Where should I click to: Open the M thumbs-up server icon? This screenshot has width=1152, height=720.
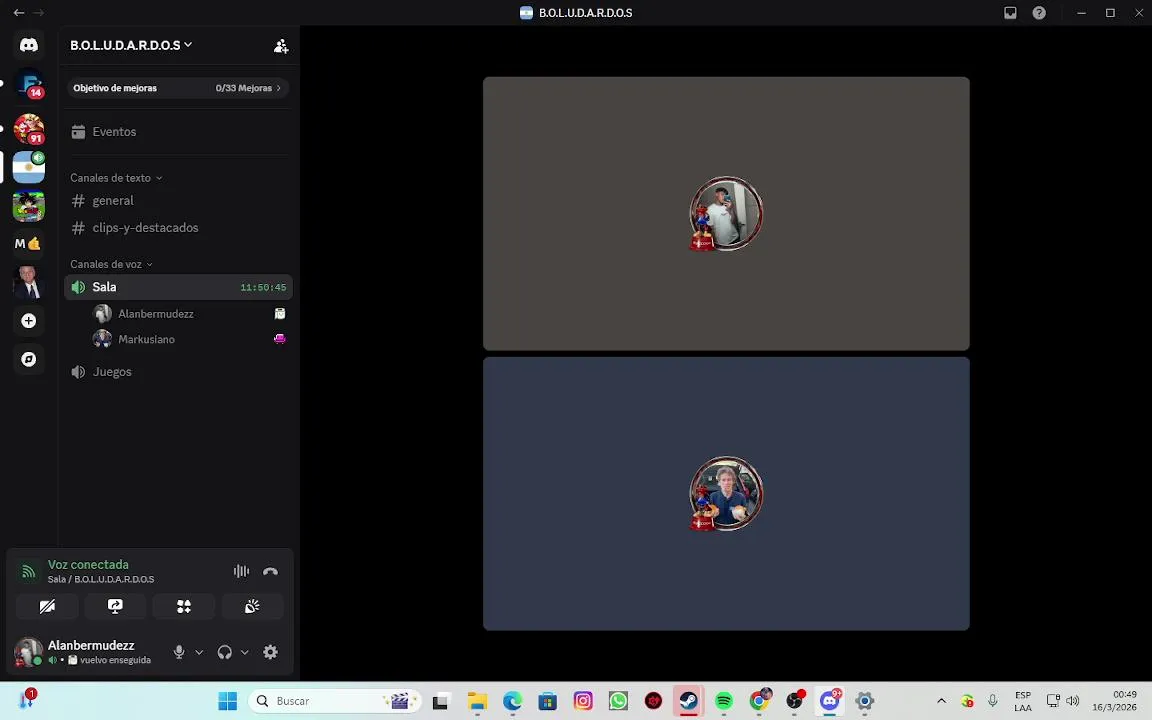[29, 244]
